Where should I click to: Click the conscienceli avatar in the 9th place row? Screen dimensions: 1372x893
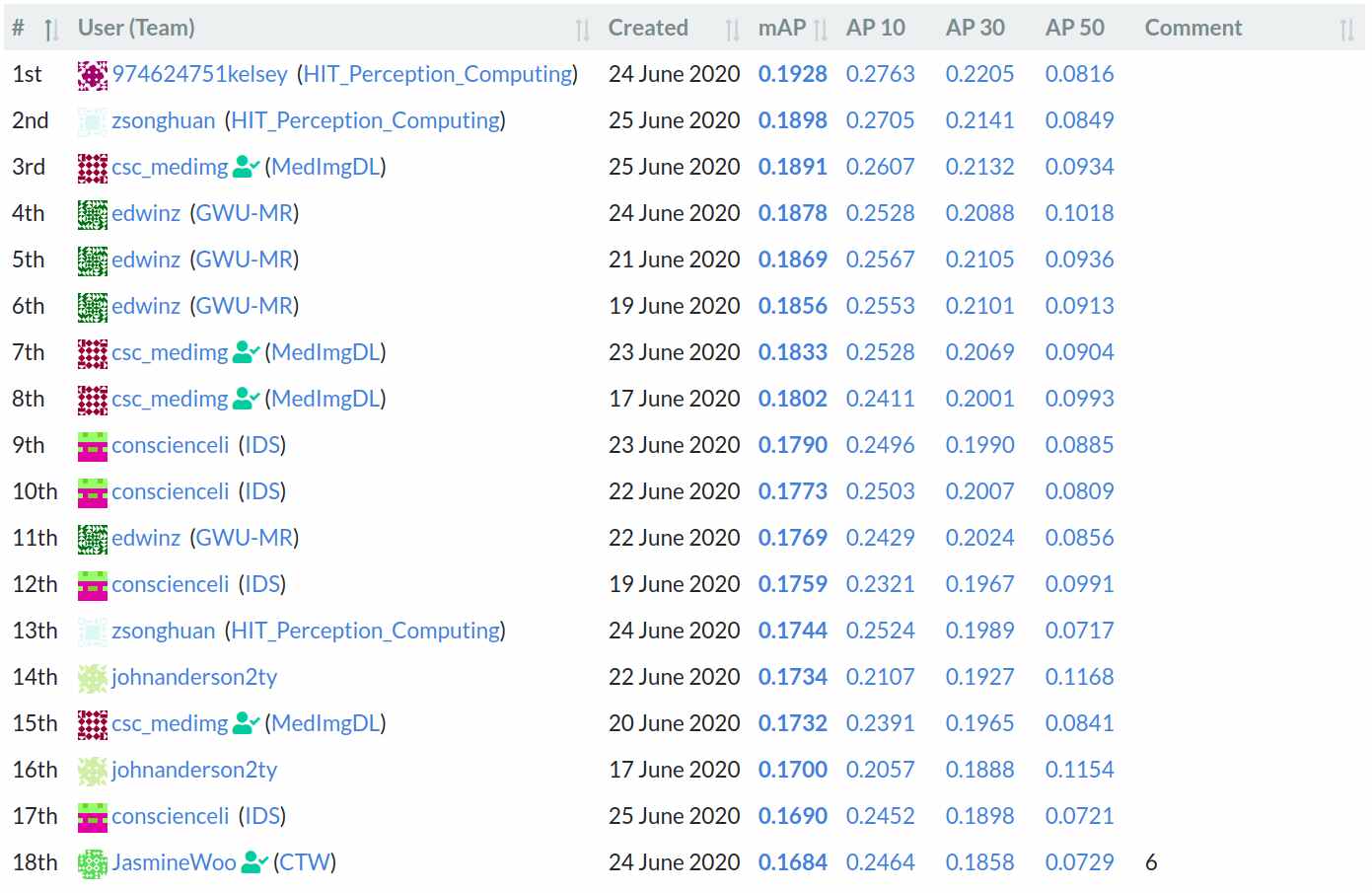[93, 446]
